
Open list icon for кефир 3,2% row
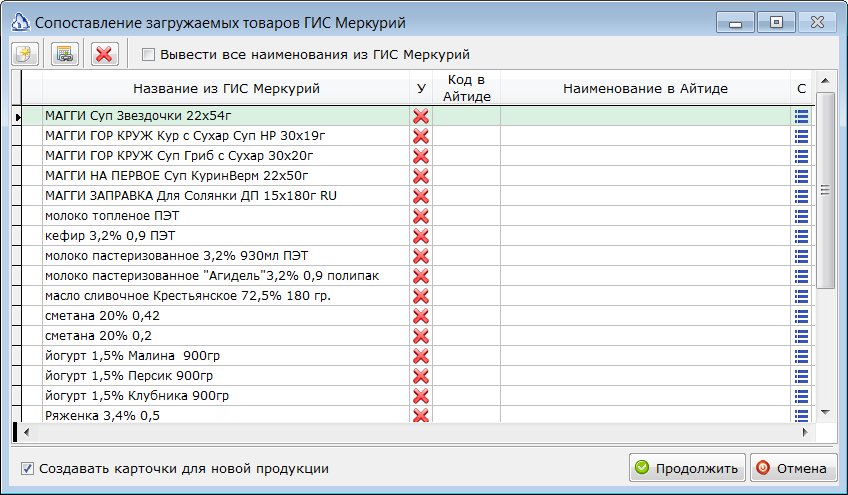point(801,236)
